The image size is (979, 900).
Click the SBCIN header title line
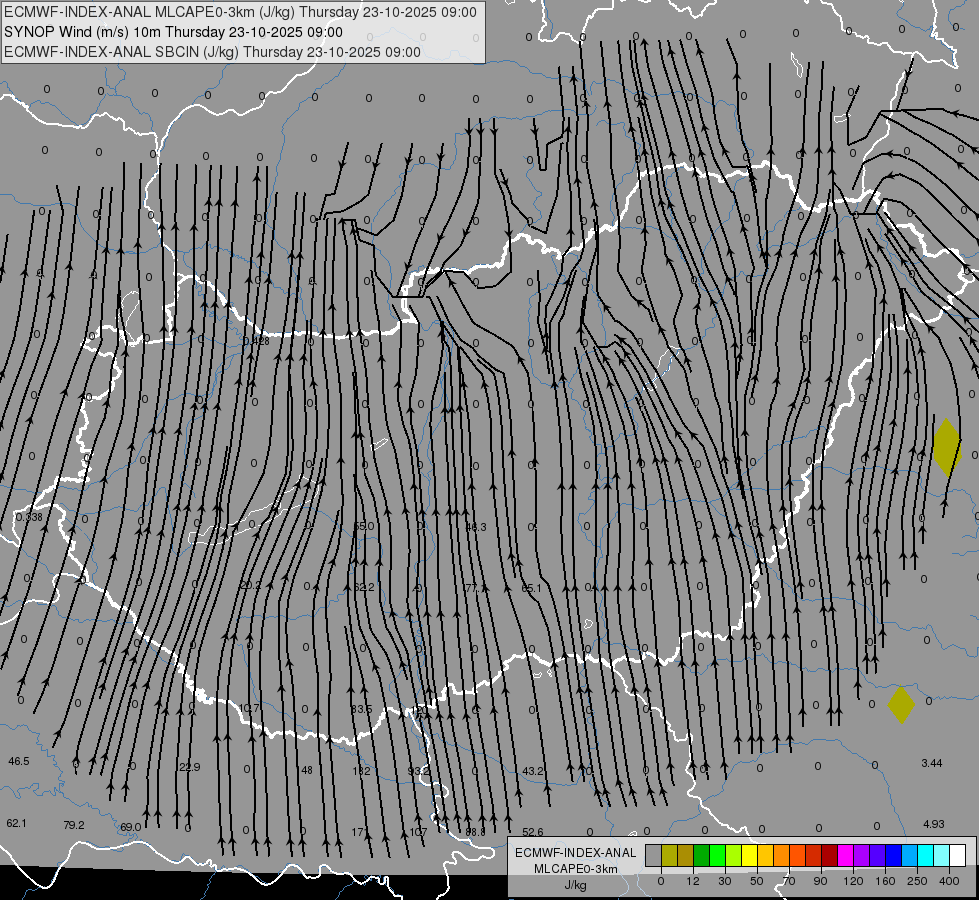(212, 52)
